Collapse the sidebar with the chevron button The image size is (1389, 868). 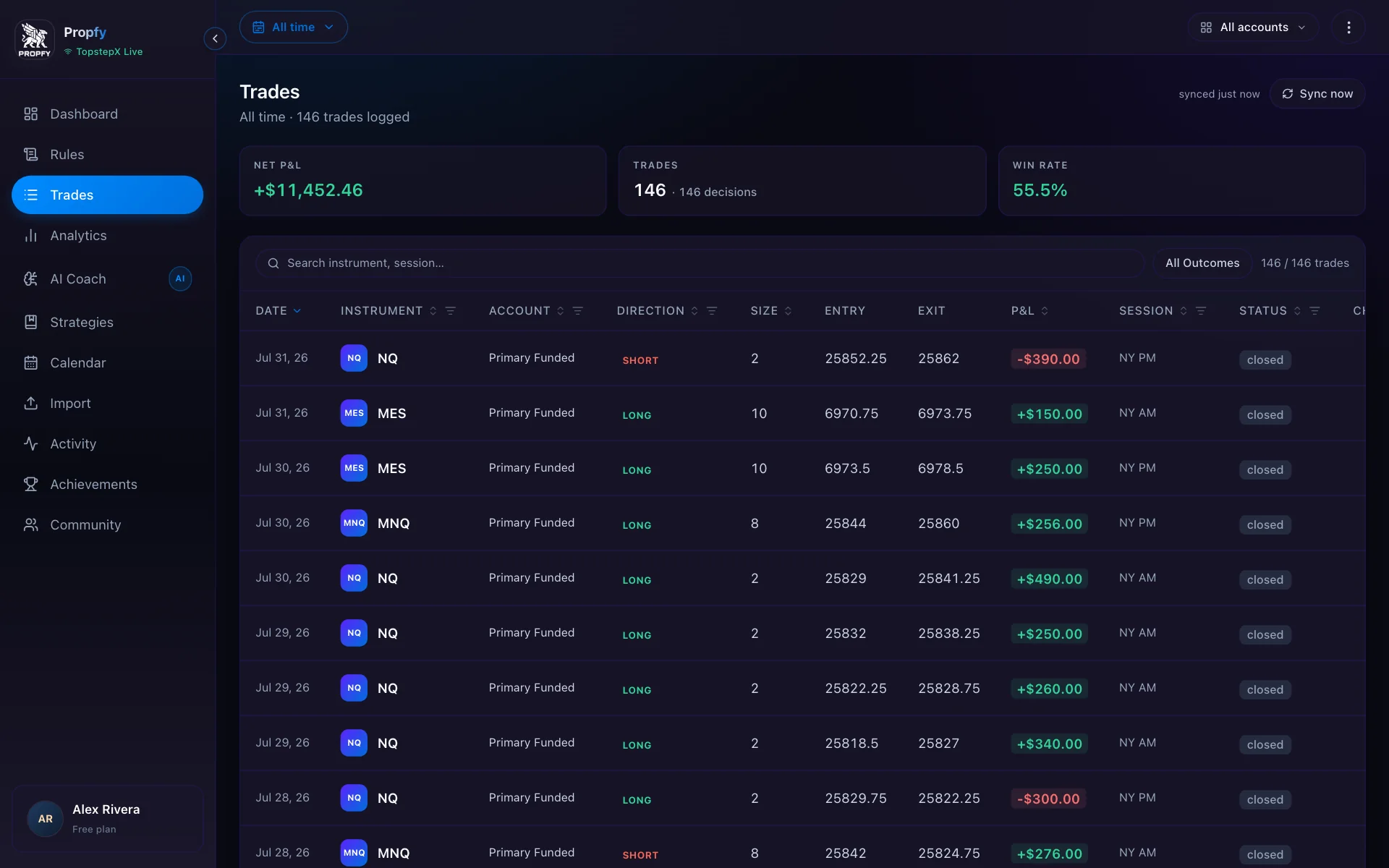[215, 38]
